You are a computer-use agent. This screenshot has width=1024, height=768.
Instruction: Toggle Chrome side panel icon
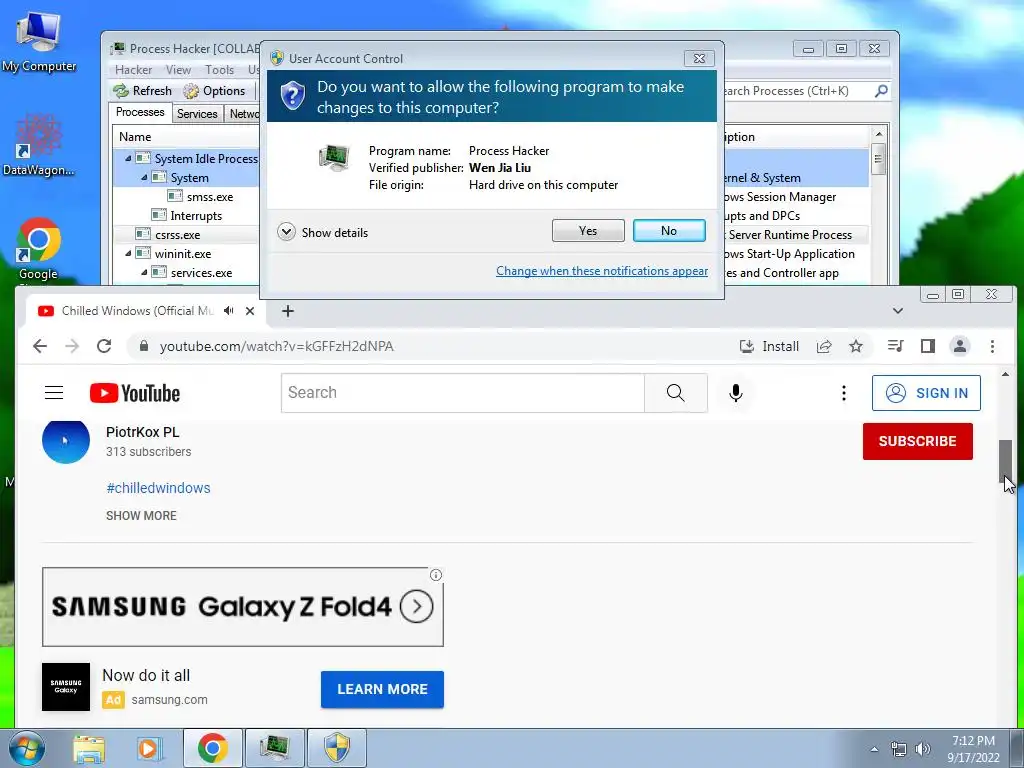pyautogui.click(x=927, y=346)
